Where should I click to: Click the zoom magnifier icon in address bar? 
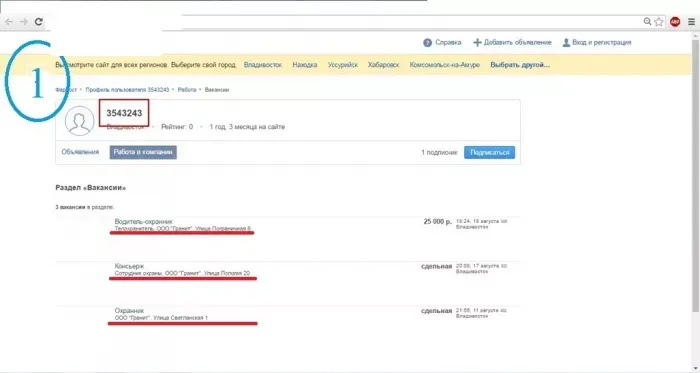647,21
